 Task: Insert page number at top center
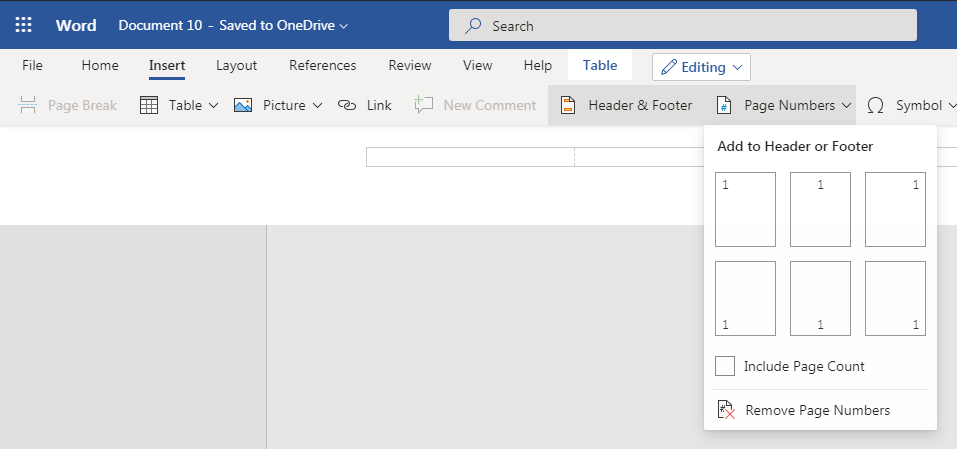point(820,209)
